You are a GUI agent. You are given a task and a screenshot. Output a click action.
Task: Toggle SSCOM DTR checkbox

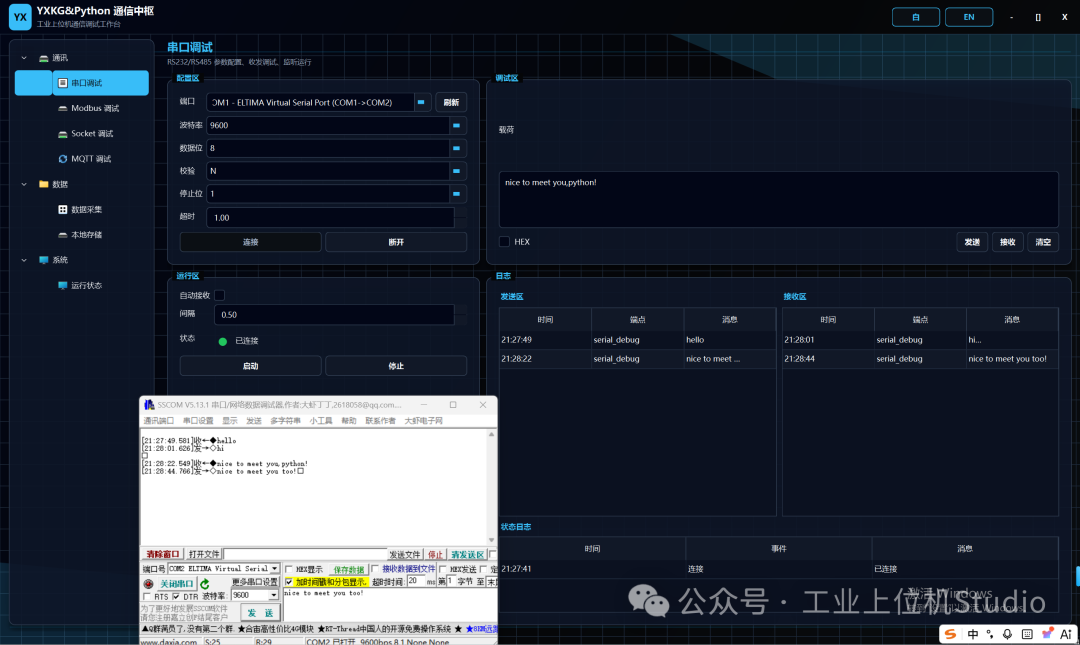[176, 596]
